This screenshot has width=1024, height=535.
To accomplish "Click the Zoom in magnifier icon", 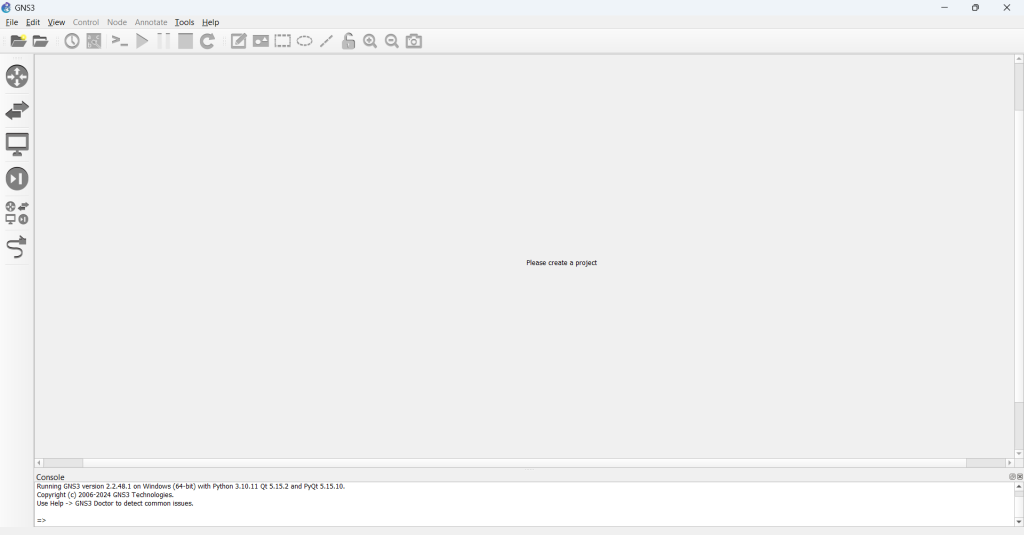I will [371, 42].
